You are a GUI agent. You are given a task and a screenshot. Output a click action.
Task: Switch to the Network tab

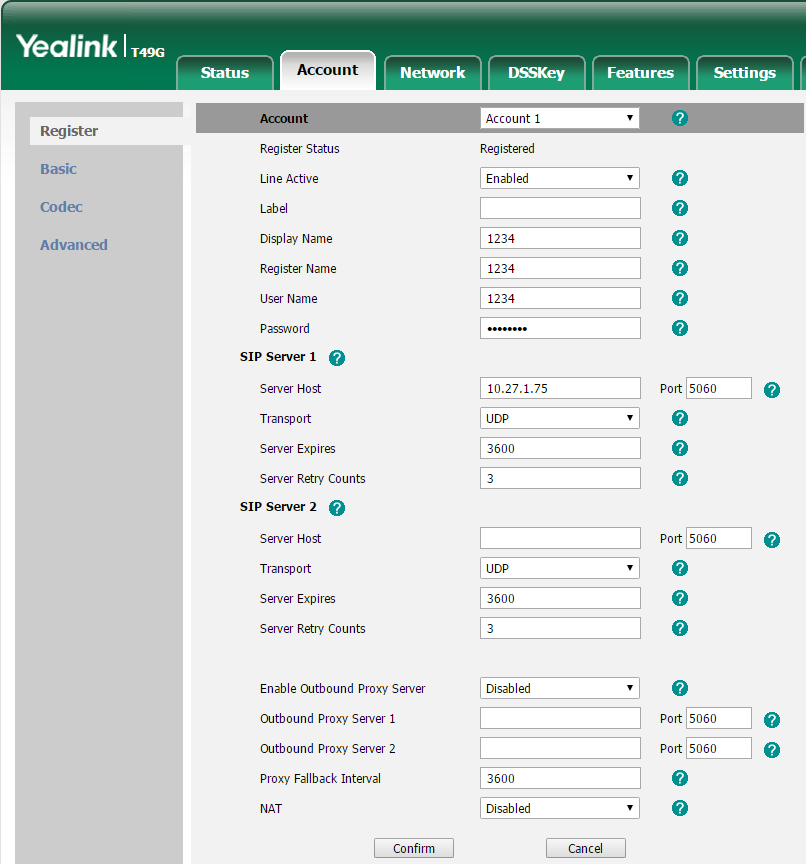[x=432, y=73]
